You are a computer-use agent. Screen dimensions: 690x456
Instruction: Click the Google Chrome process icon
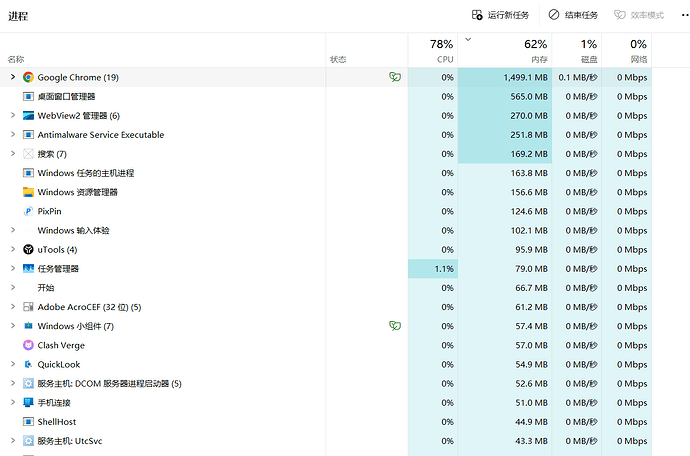pyautogui.click(x=28, y=77)
